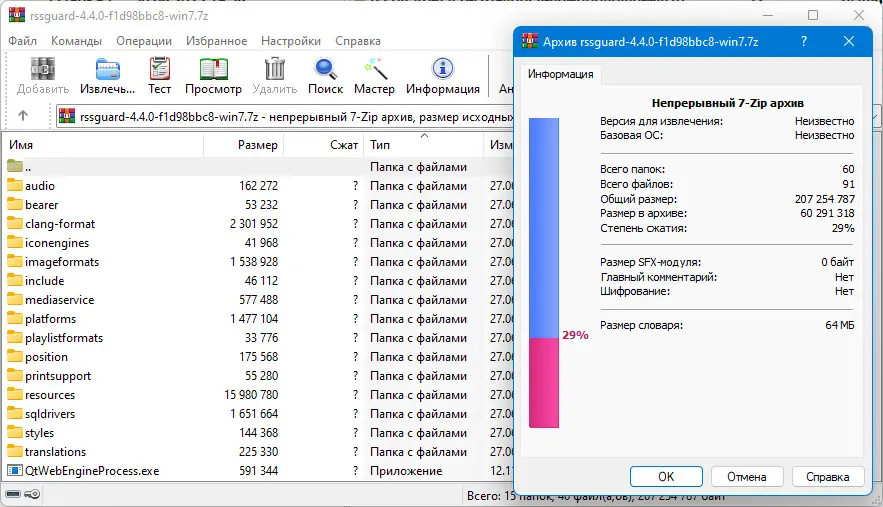Click the audio folder icon
The height and width of the screenshot is (507, 883).
[15, 185]
